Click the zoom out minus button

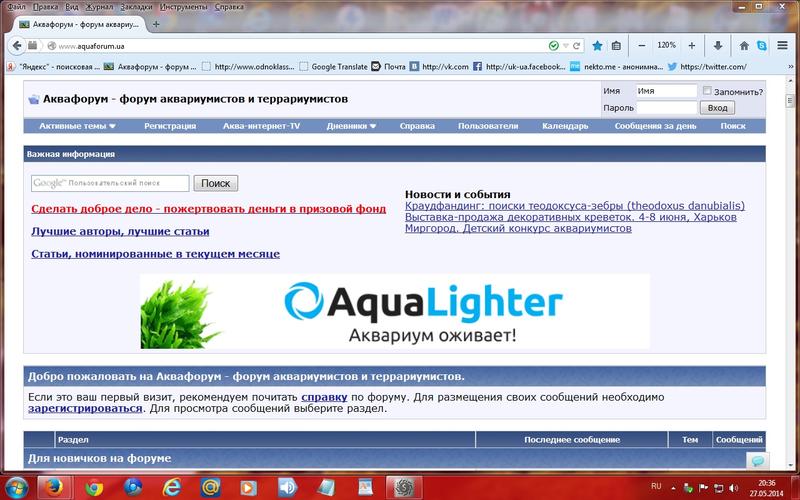(641, 45)
